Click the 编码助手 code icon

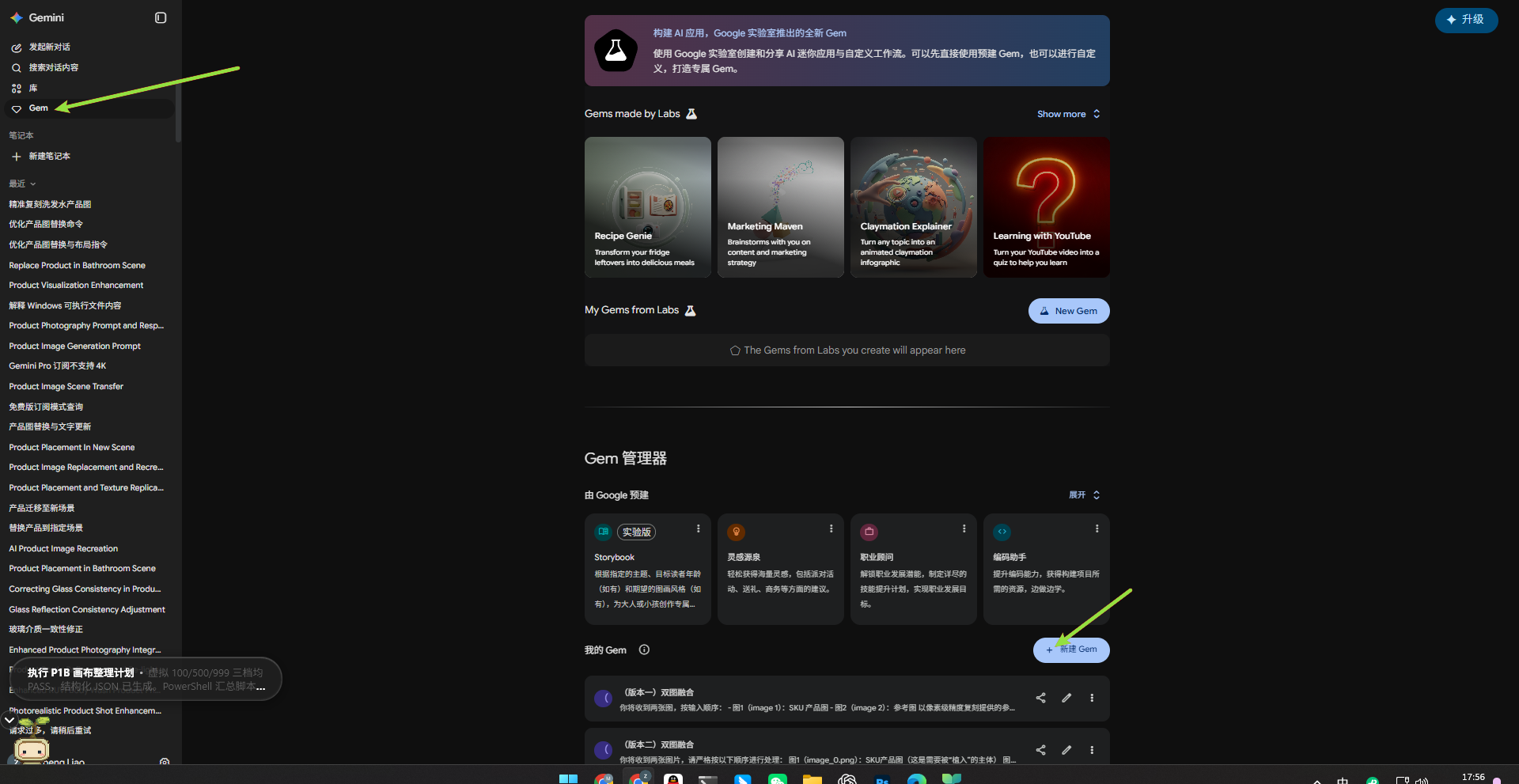point(1002,532)
